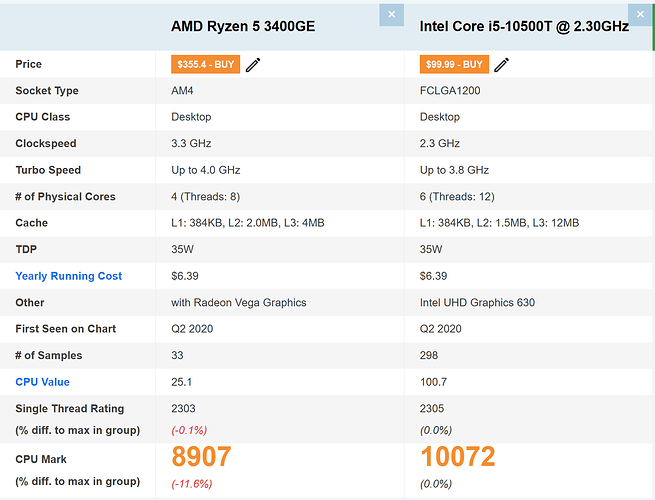Viewport: 655px width, 500px height.
Task: Close the Intel Core i5-10500T column
Action: (638, 15)
